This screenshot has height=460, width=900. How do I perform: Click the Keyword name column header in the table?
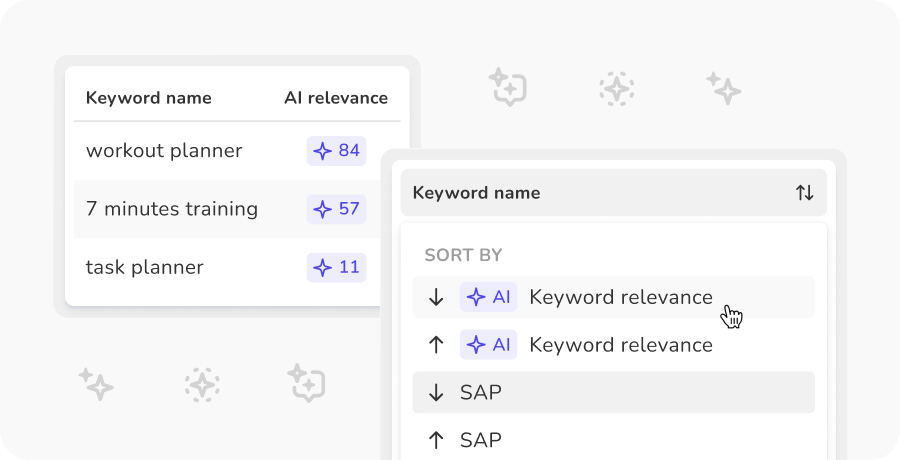(x=149, y=98)
